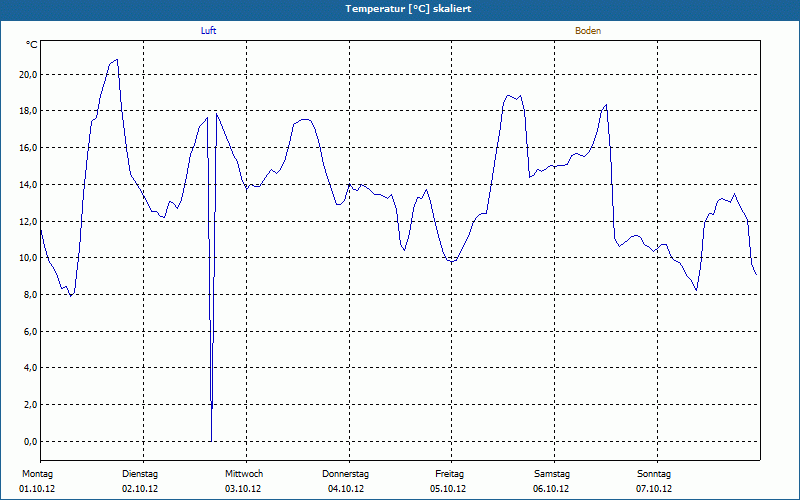
Task: Click the °C unit label
Action: 32,45
